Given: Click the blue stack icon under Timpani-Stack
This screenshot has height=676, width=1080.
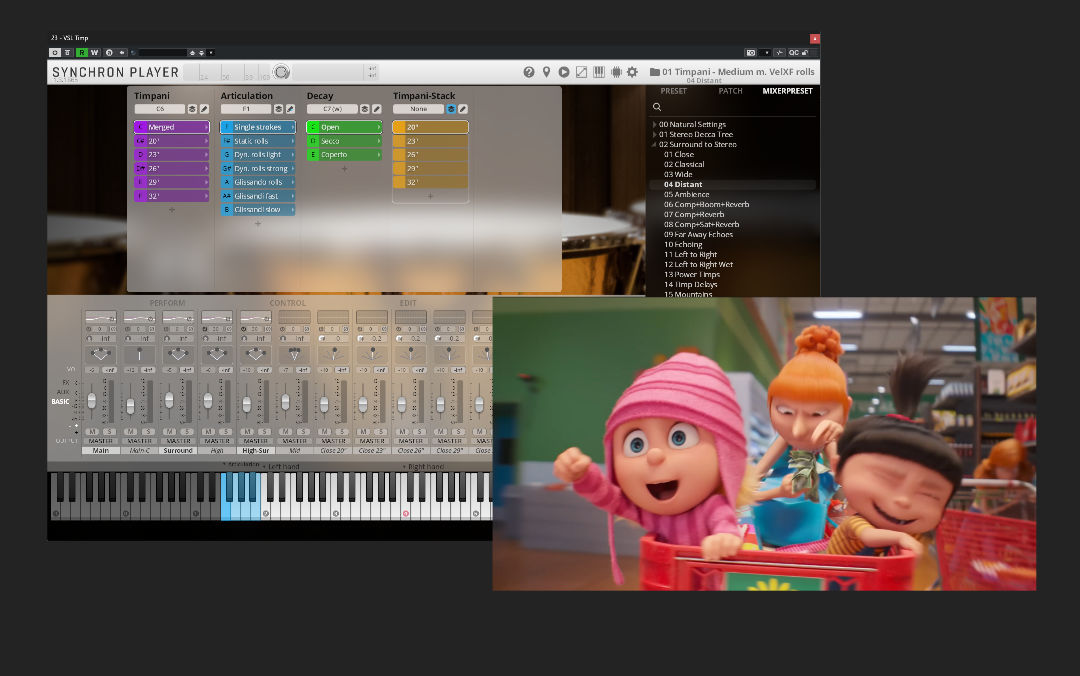Looking at the screenshot, I should (451, 109).
